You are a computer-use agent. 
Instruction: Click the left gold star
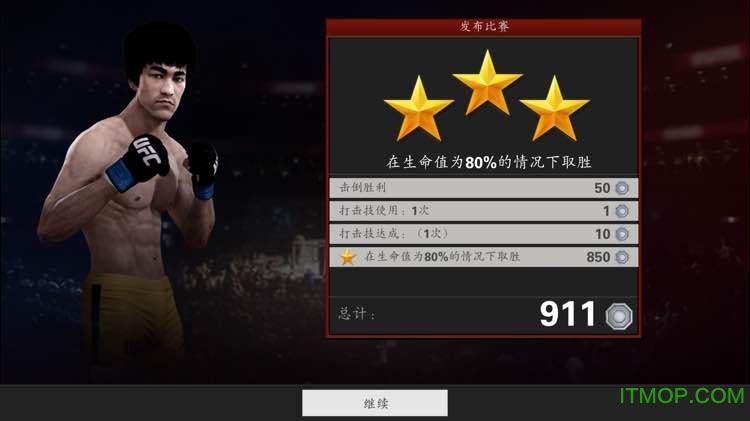point(419,110)
